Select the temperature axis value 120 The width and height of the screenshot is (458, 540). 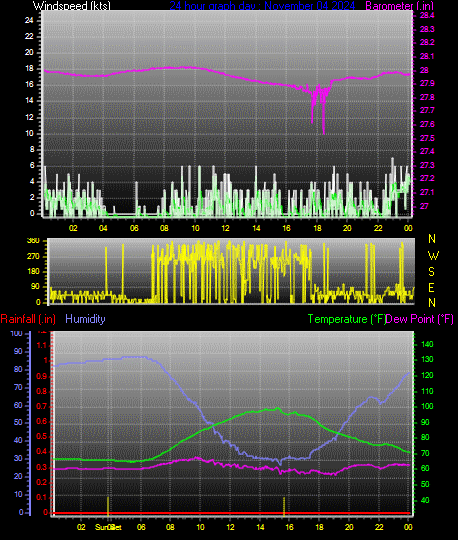[x=427, y=375]
